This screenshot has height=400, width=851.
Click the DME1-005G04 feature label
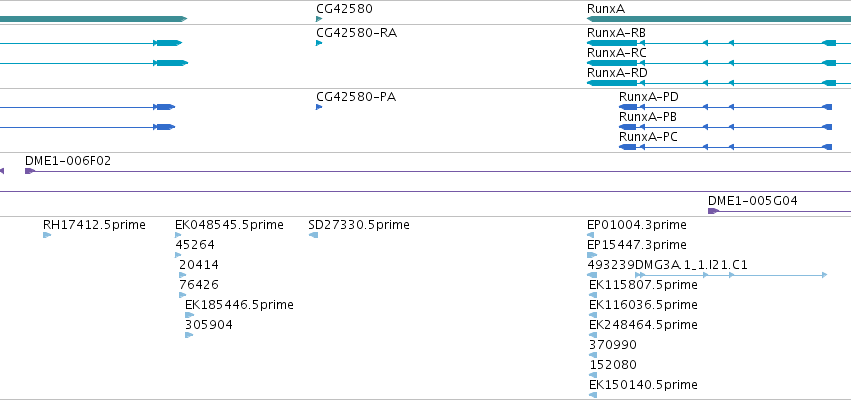pyautogui.click(x=753, y=201)
